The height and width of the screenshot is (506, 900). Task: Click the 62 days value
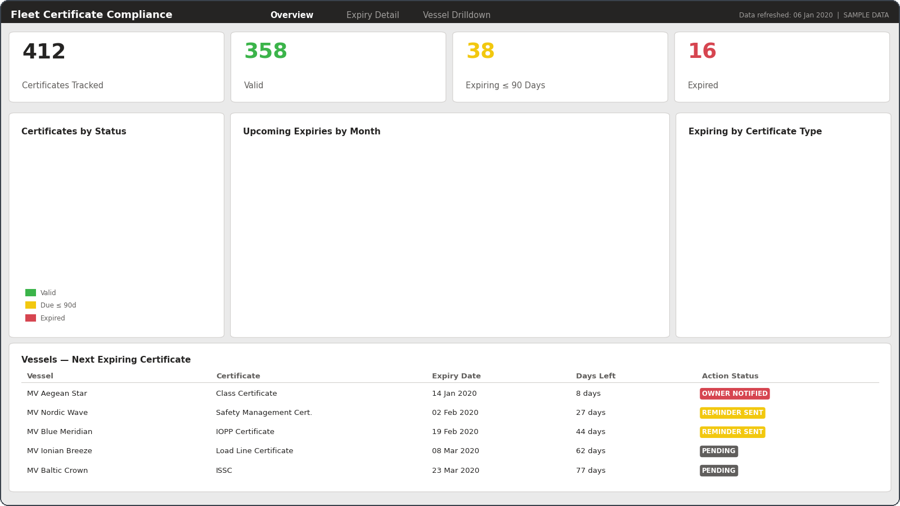tap(591, 451)
